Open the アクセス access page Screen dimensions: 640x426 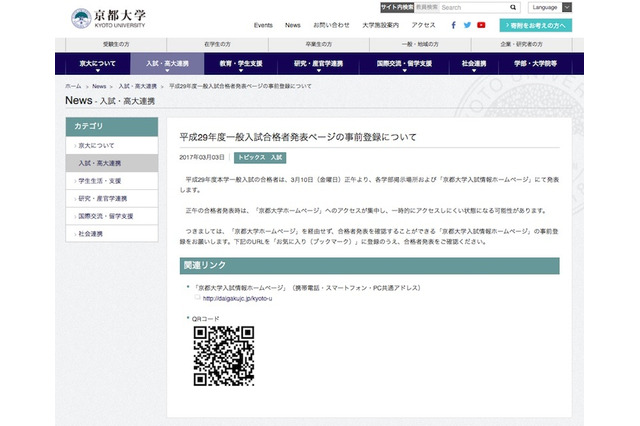423,25
